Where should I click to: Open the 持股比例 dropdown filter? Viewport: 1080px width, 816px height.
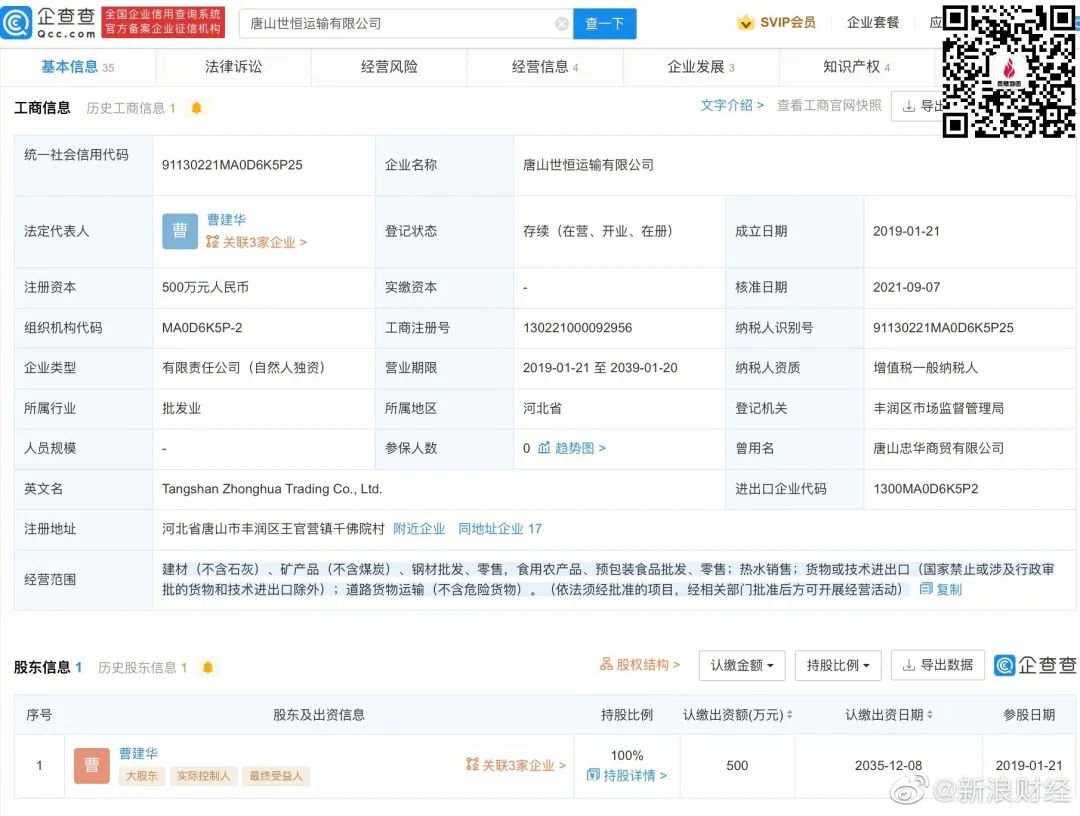(837, 665)
